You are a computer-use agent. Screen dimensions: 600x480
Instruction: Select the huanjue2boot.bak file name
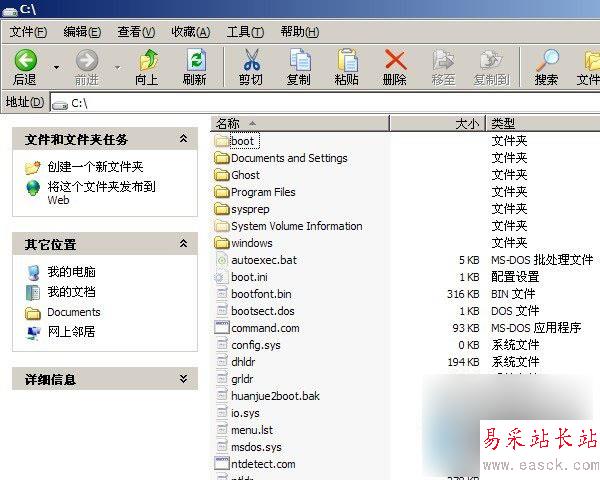pos(276,396)
